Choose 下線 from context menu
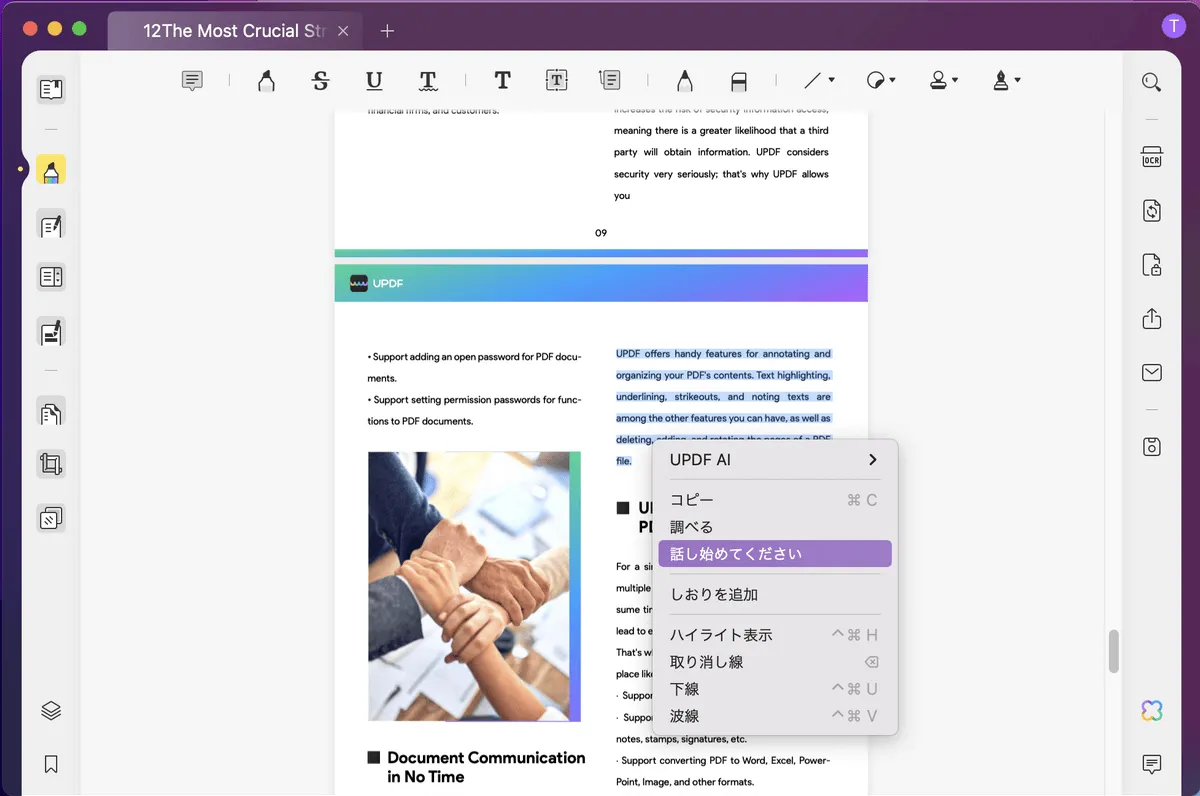The width and height of the screenshot is (1200, 796). pyautogui.click(x=775, y=689)
